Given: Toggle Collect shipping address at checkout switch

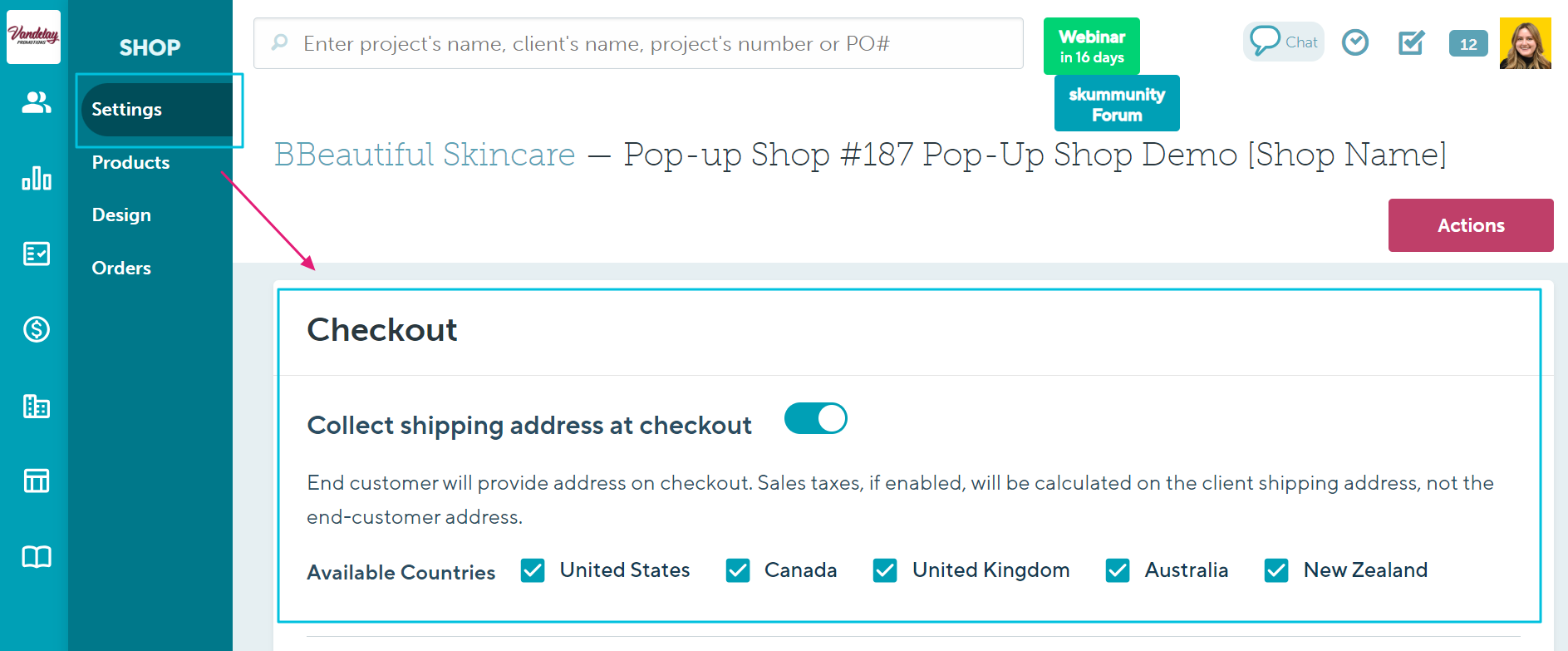Looking at the screenshot, I should [816, 418].
